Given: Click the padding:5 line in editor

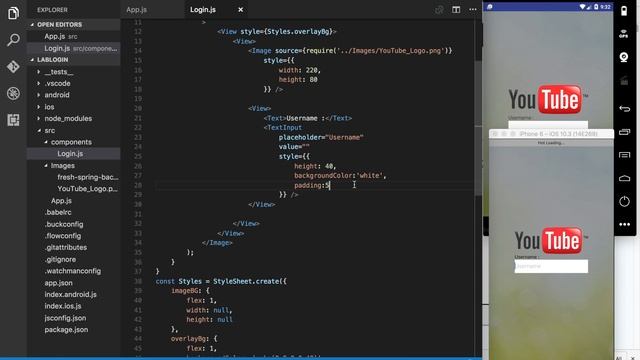Looking at the screenshot, I should [312, 185].
